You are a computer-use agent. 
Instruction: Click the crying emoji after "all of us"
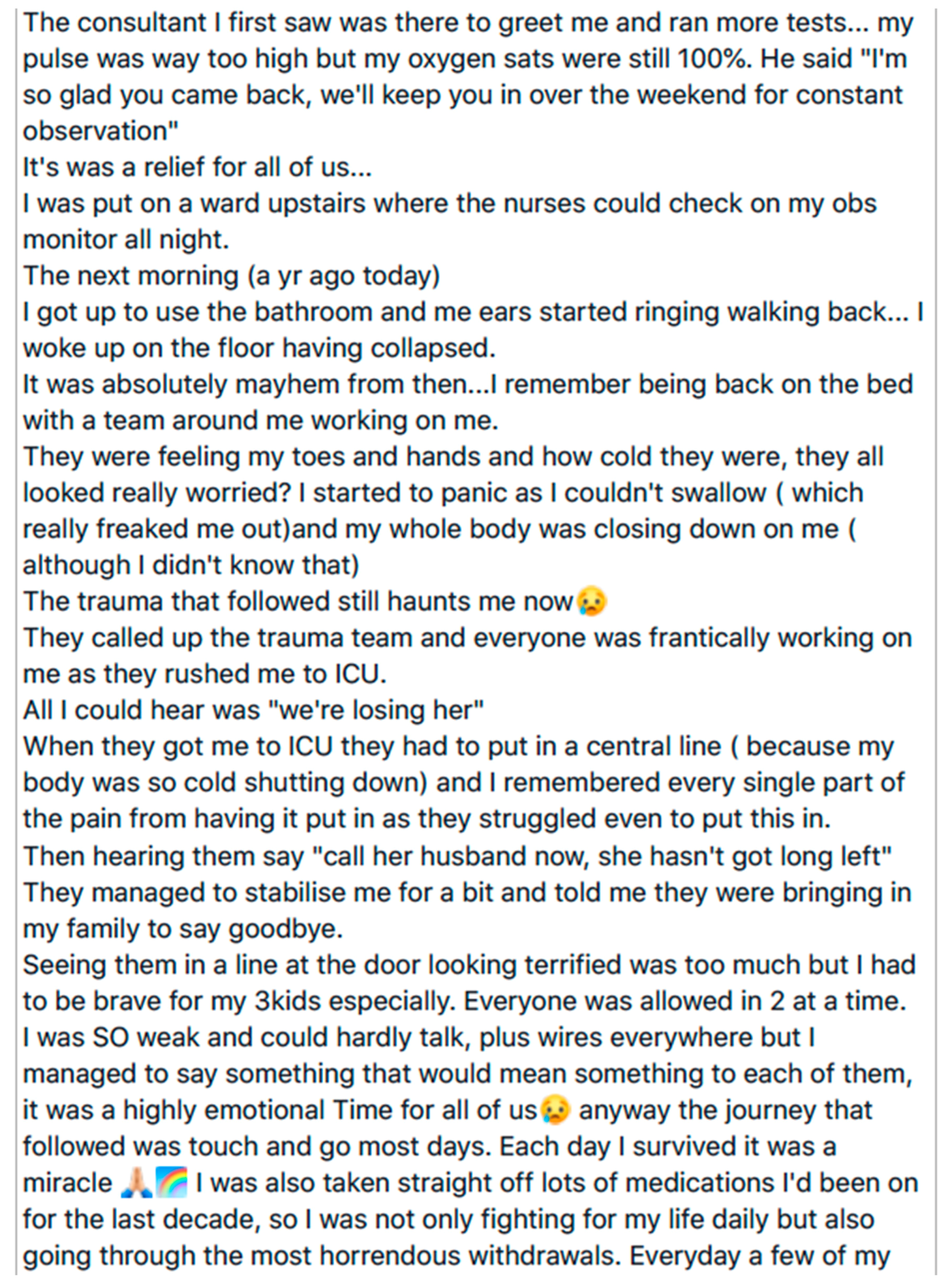coord(555,1110)
